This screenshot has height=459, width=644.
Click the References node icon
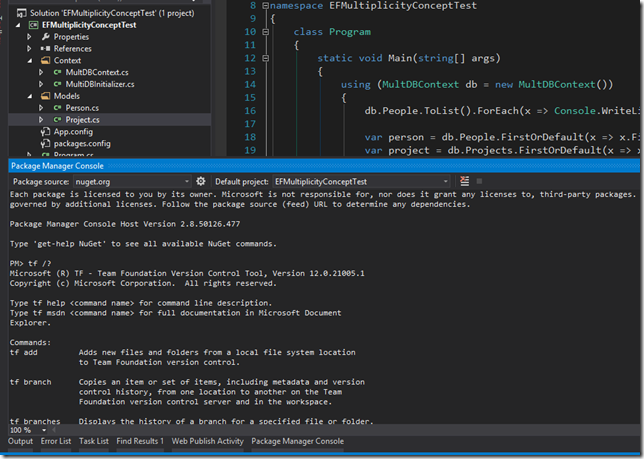coord(45,48)
